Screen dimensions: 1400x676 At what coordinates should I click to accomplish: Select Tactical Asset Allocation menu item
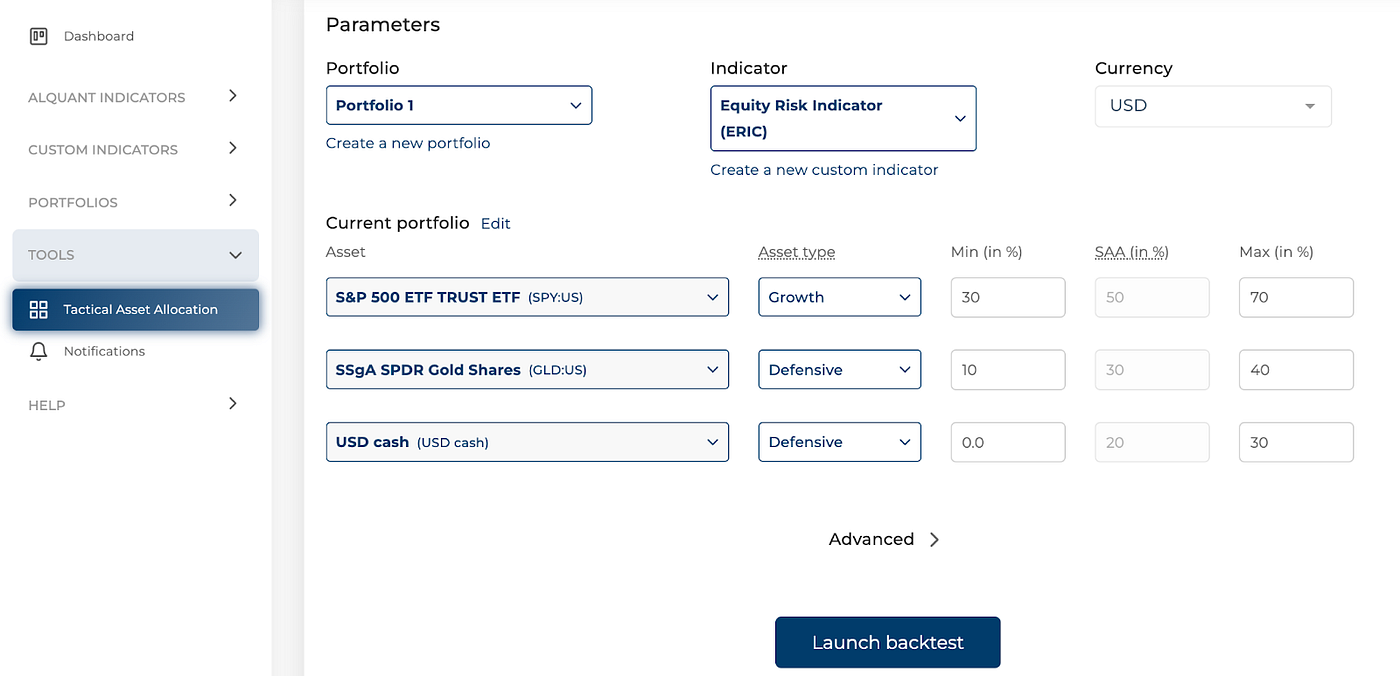coord(135,309)
